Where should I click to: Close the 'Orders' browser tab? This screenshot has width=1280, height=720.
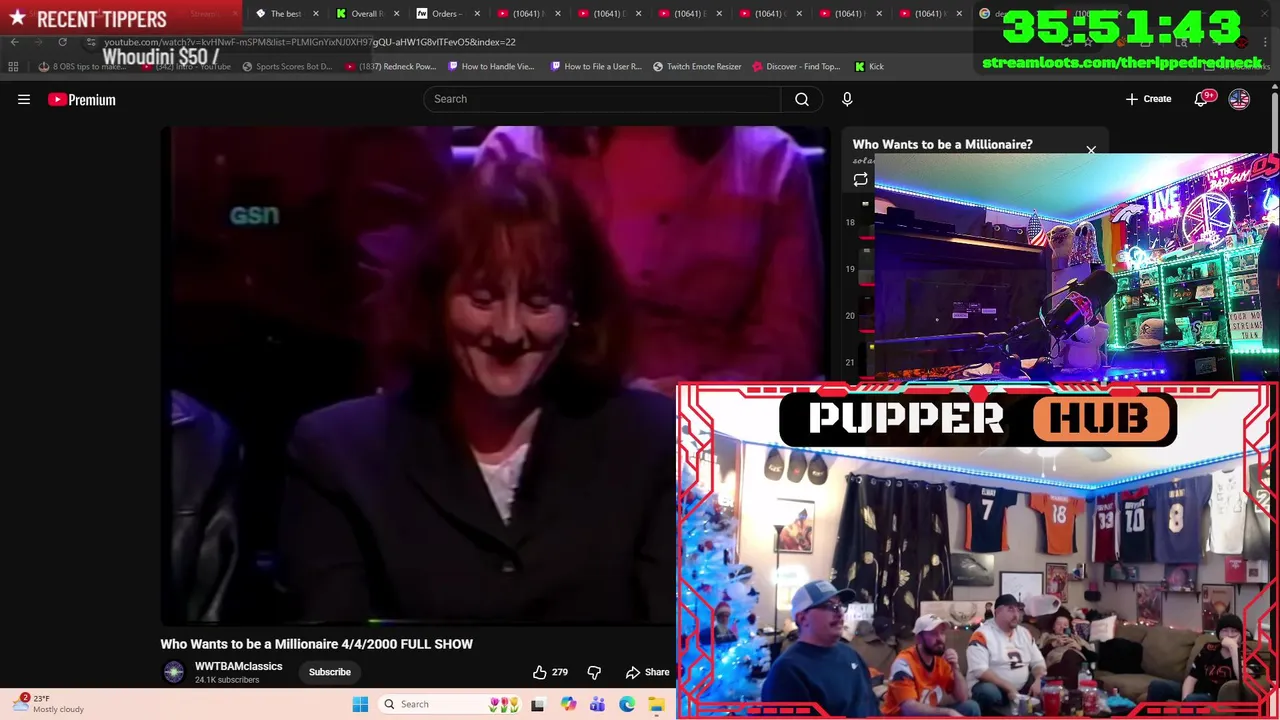(x=477, y=14)
